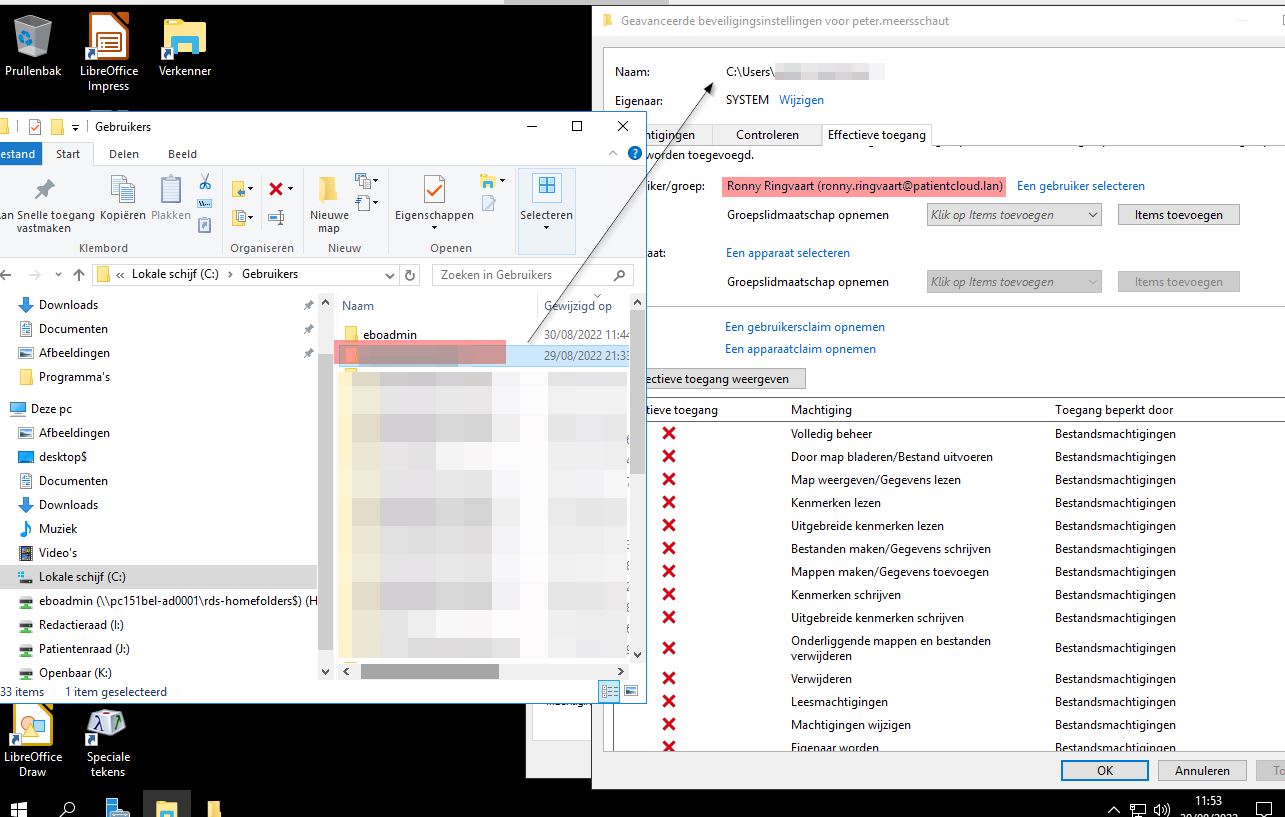Create a folder with Nieuwe map icon

click(329, 203)
